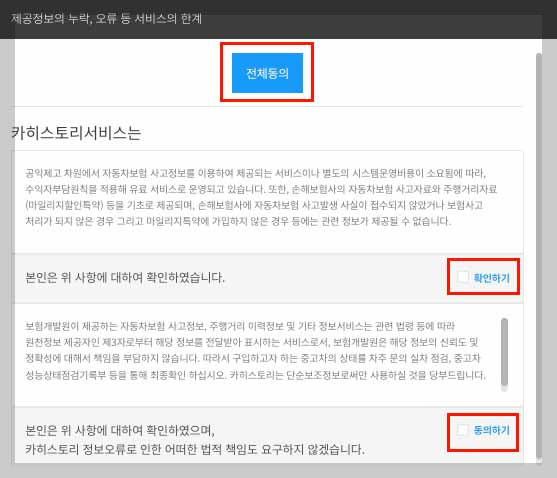This screenshot has height=478, width=557.
Task: Click the paragraph starting 보험개발원이 제공하는
Action: [255, 351]
